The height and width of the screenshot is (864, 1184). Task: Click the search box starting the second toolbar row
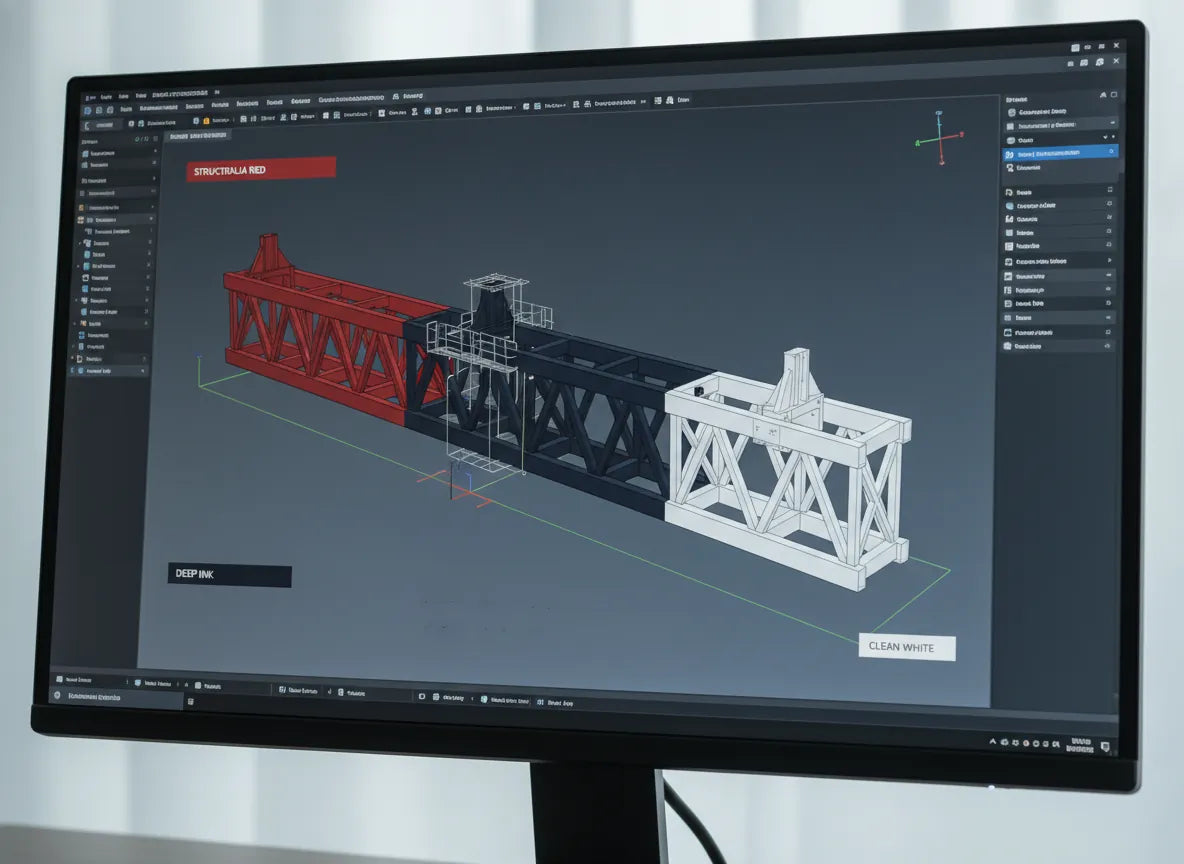coord(101,125)
